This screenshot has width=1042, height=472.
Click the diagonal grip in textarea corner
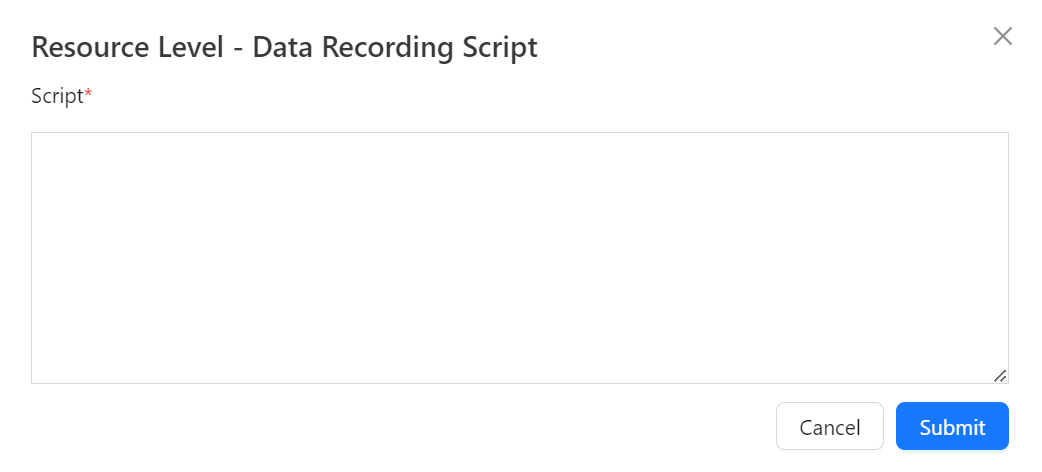tap(1000, 375)
